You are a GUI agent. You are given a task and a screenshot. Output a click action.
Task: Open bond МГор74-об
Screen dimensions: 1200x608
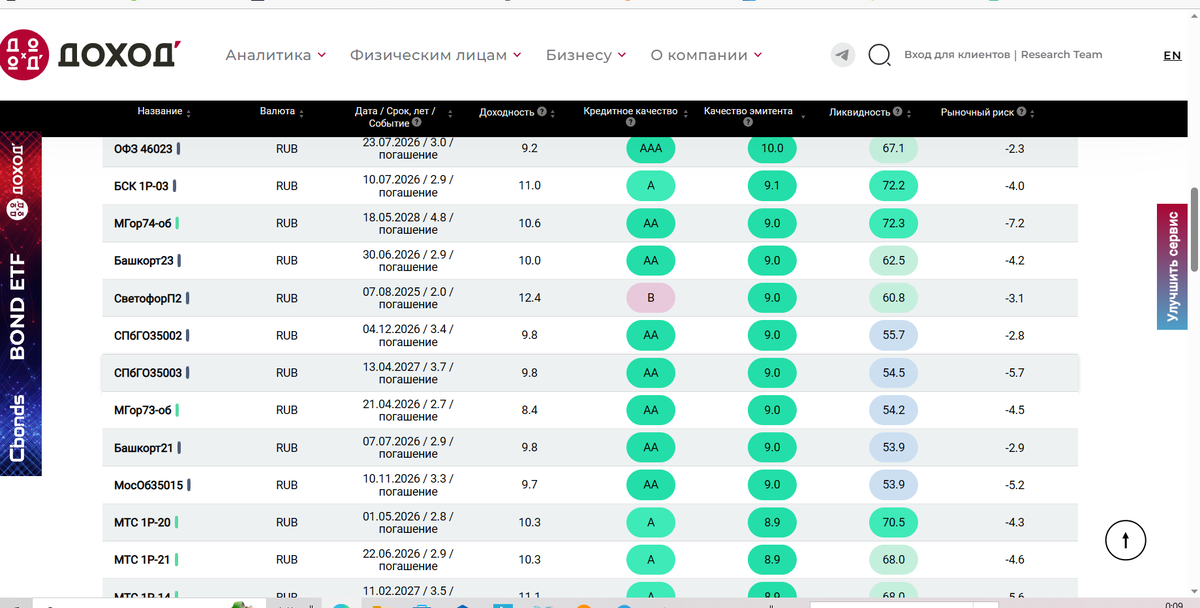(x=144, y=223)
